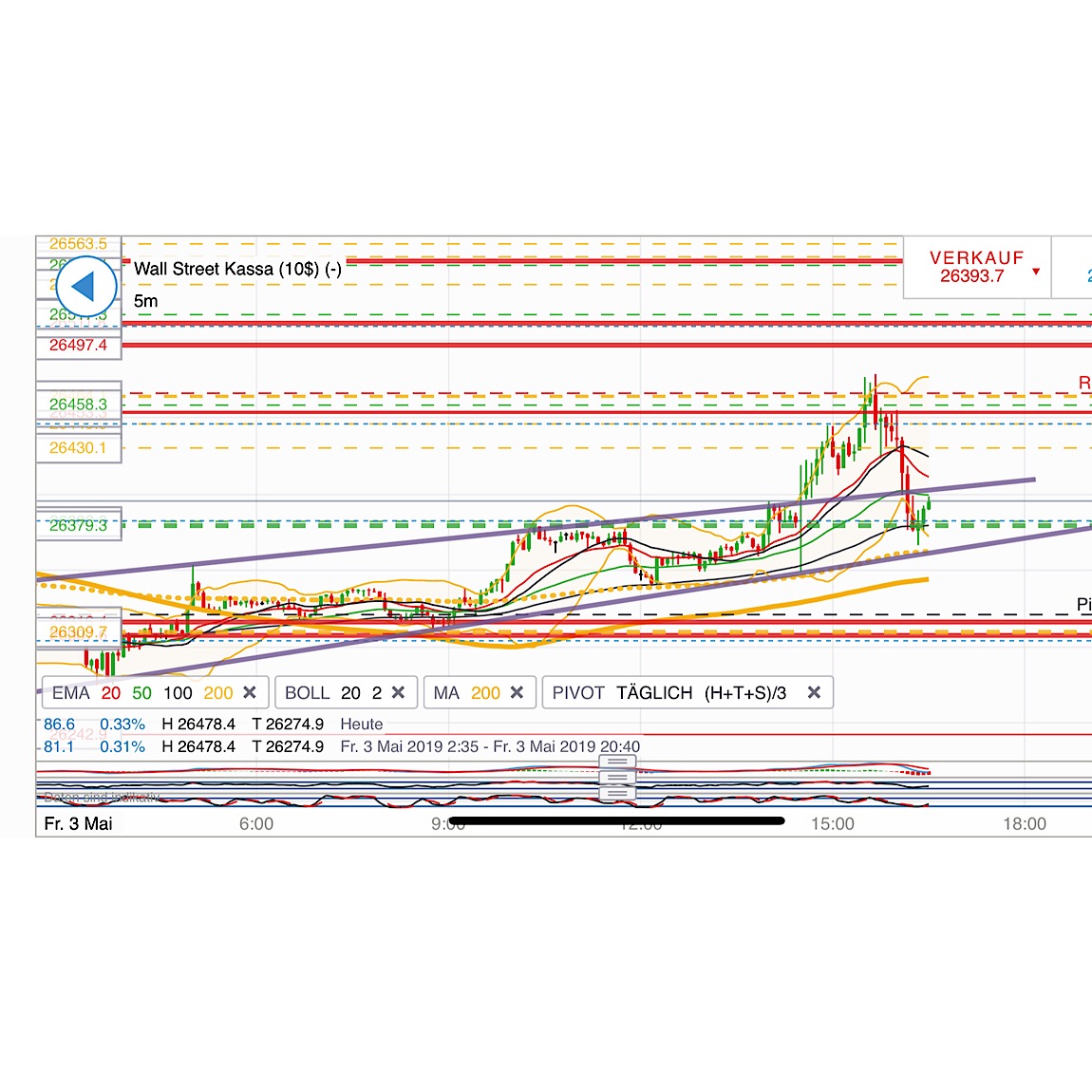1092x1092 pixels.
Task: Toggle the red EMA 20 line
Action: click(110, 692)
